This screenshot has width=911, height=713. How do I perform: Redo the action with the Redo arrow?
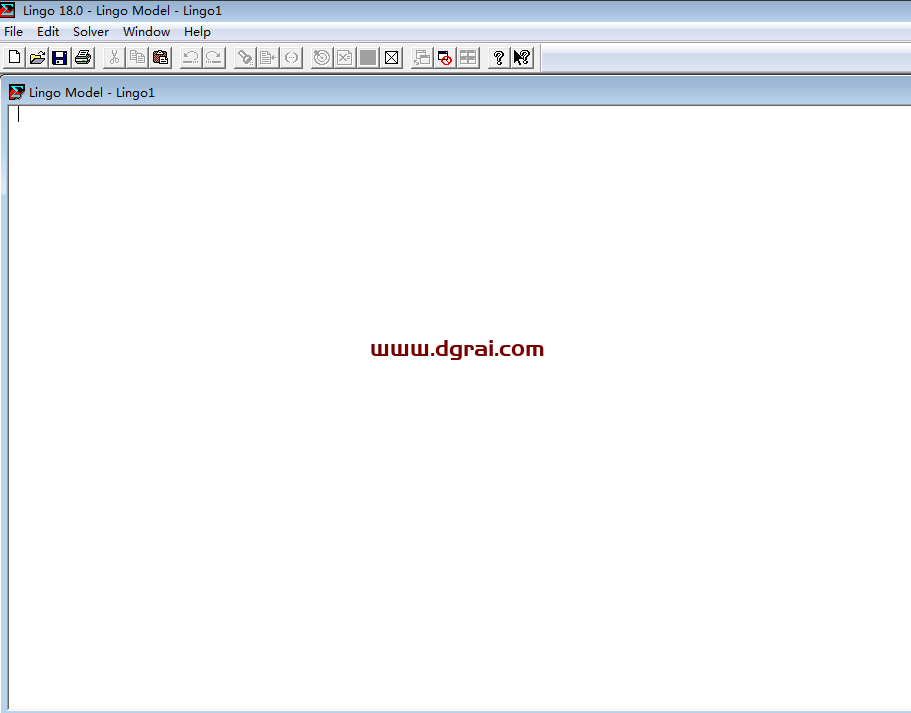(214, 58)
